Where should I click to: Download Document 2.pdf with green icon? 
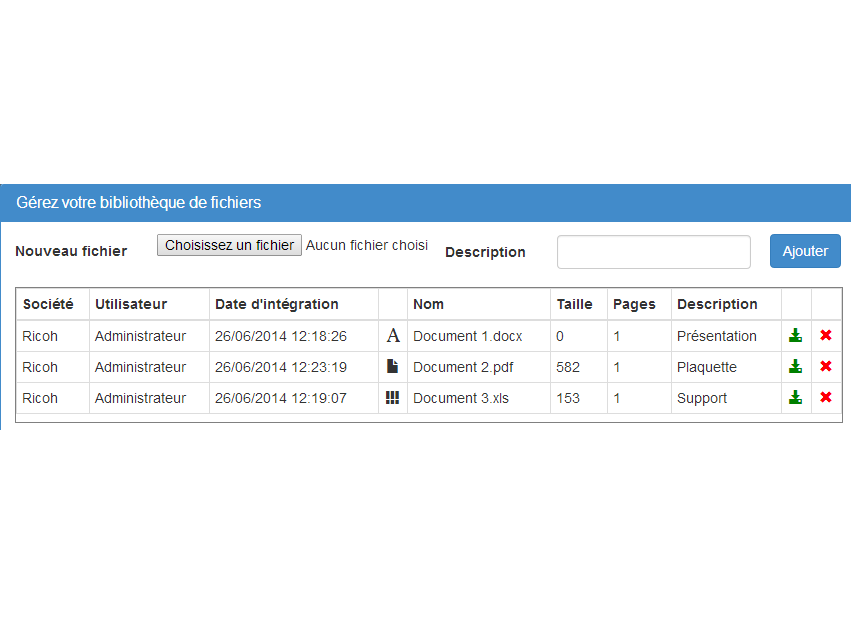(795, 367)
